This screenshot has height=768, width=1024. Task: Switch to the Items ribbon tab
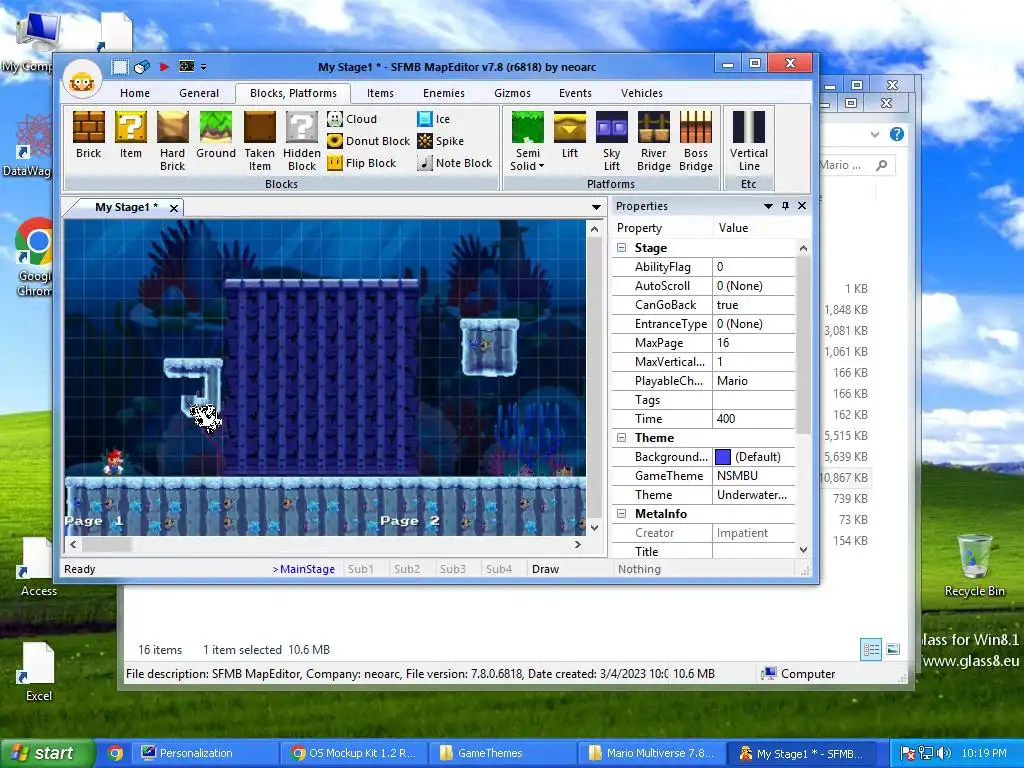380,93
